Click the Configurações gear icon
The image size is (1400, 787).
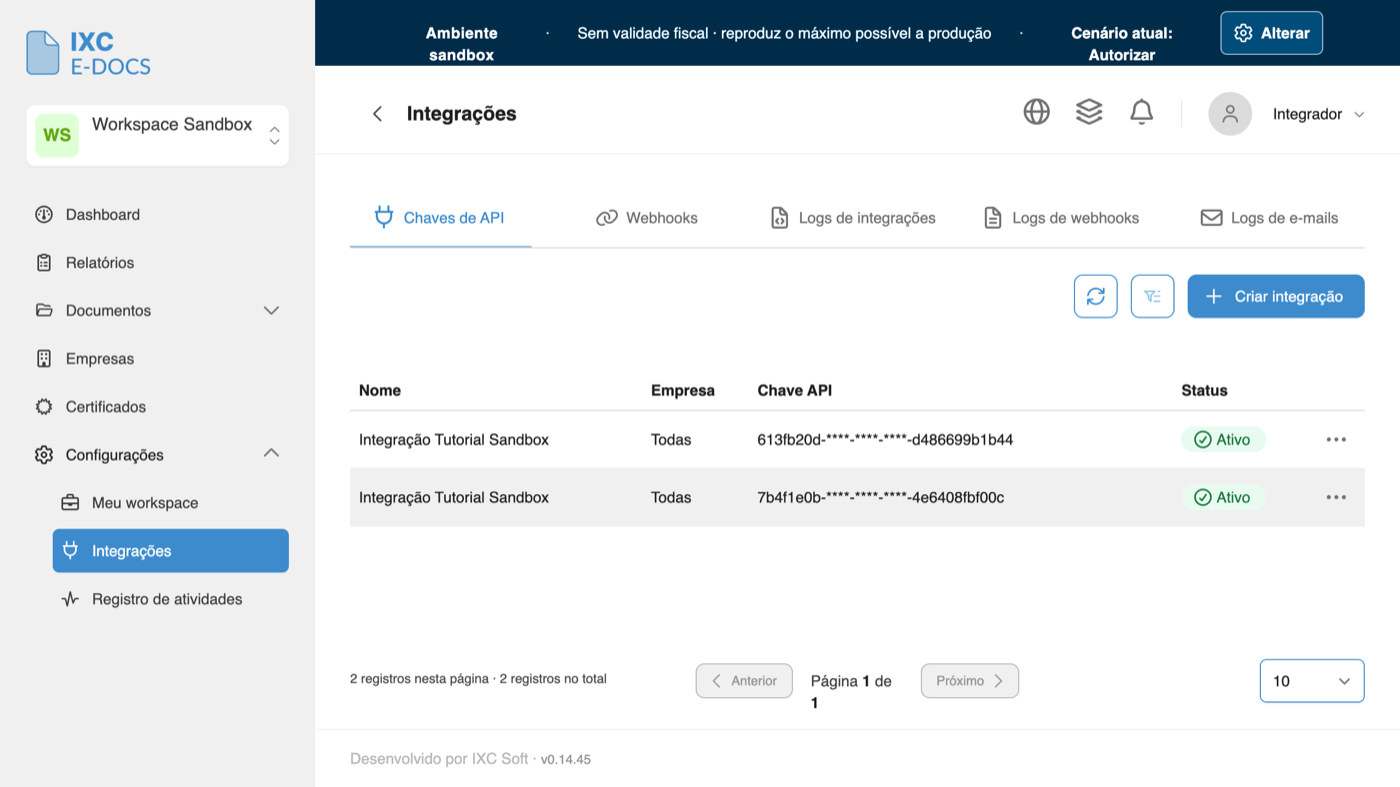(x=44, y=455)
